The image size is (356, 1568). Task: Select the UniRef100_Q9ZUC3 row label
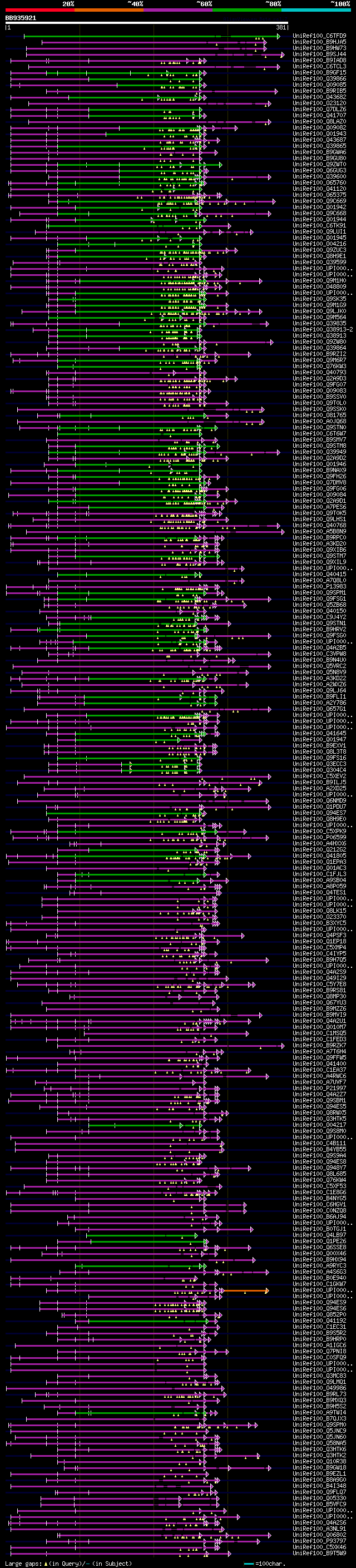[319, 250]
